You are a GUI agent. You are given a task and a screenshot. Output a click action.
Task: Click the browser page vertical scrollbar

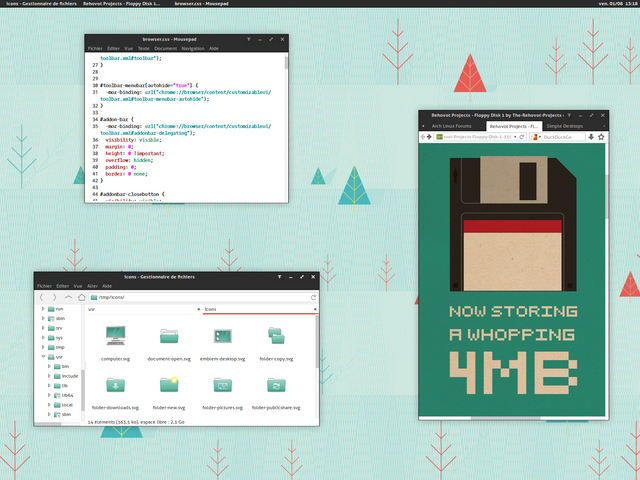(x=607, y=197)
